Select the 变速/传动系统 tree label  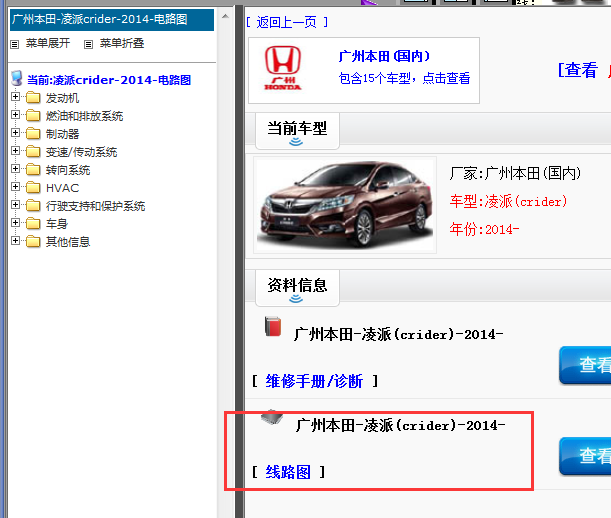tap(81, 152)
